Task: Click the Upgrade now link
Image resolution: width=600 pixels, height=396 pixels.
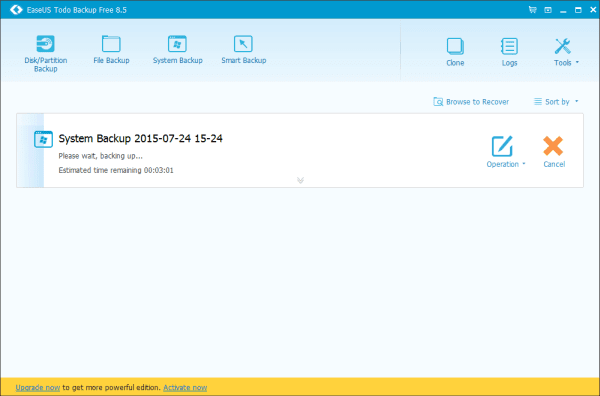Action: pyautogui.click(x=38, y=388)
